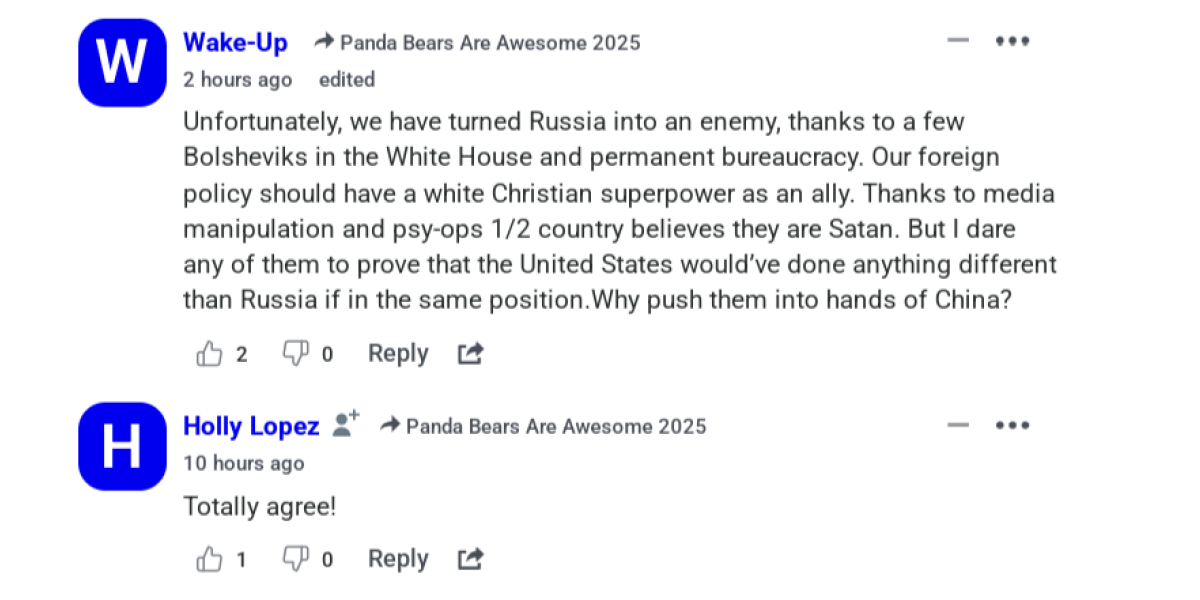Follow Holly Lopez using add-user icon
The height and width of the screenshot is (600, 1200).
point(346,425)
